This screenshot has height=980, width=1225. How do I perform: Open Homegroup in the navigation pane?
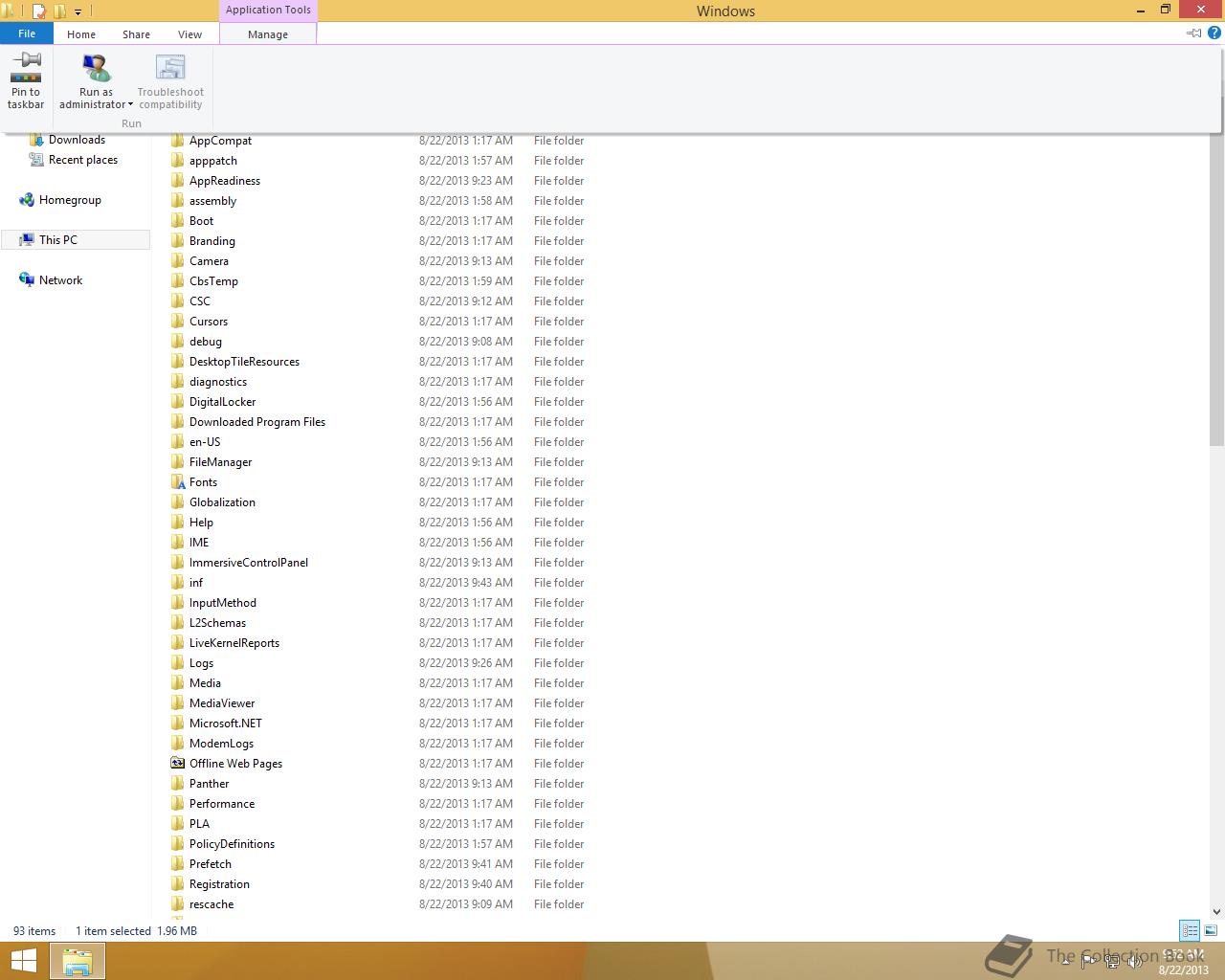pos(70,200)
